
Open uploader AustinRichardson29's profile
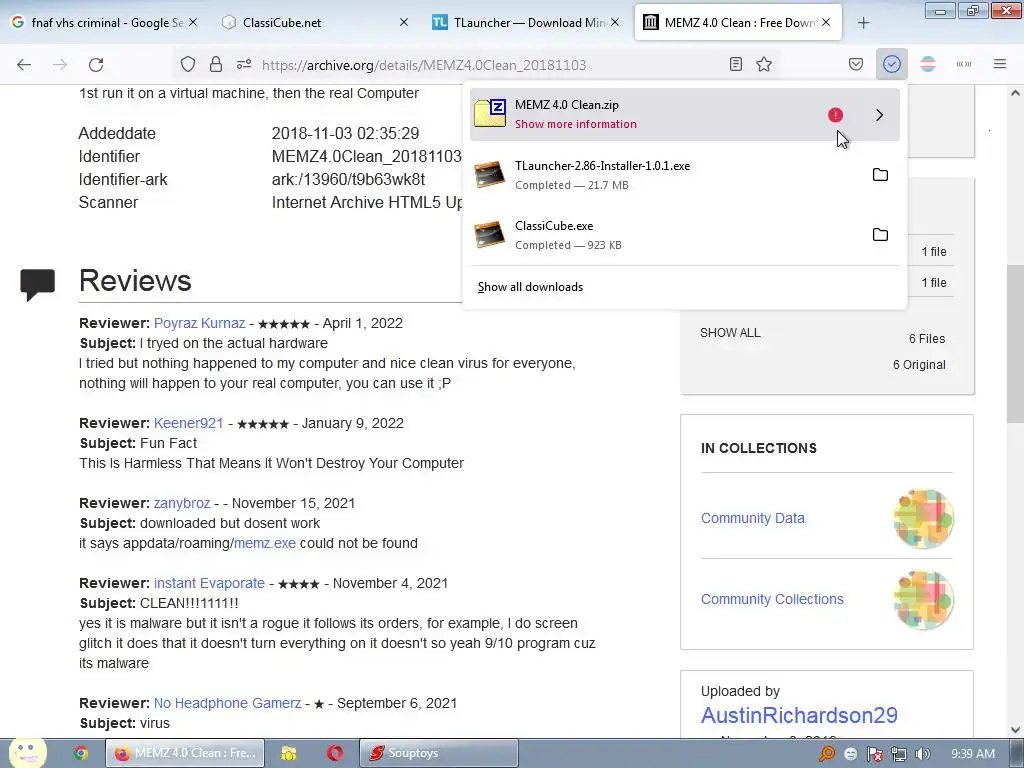(799, 715)
